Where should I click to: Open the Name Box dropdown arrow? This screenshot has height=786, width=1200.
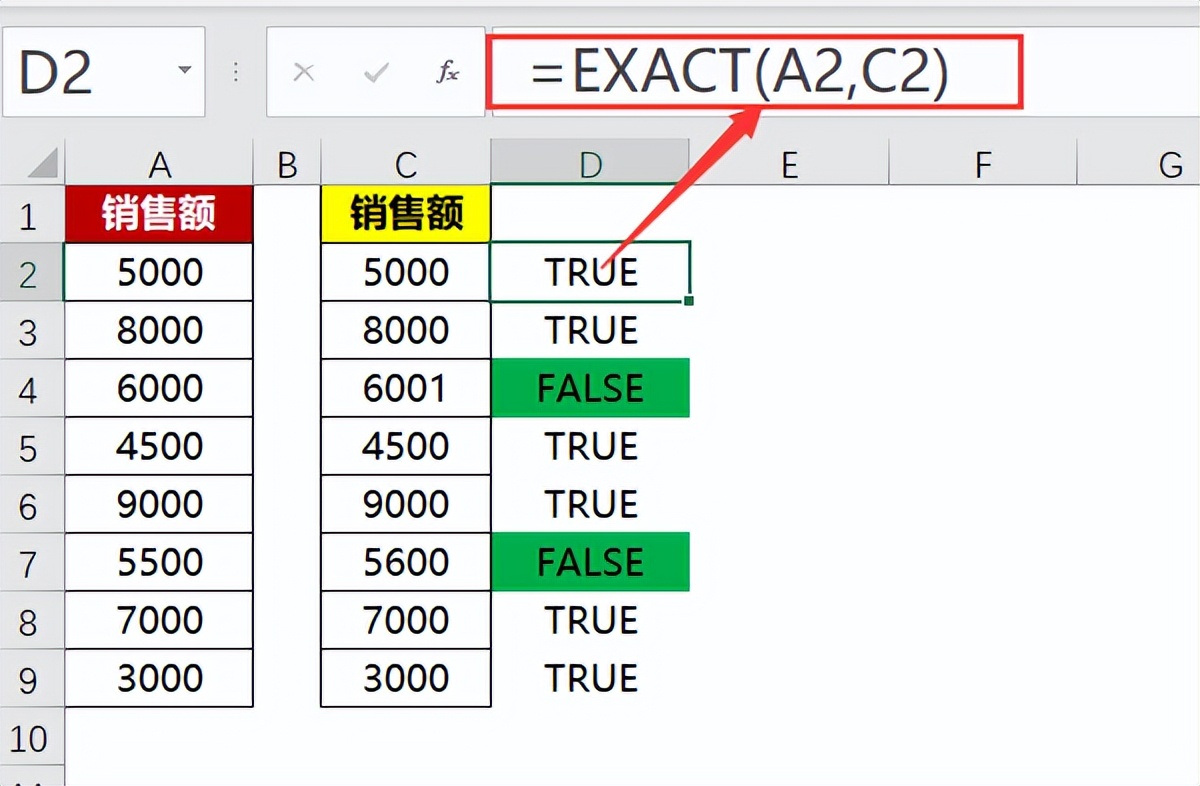pos(184,71)
